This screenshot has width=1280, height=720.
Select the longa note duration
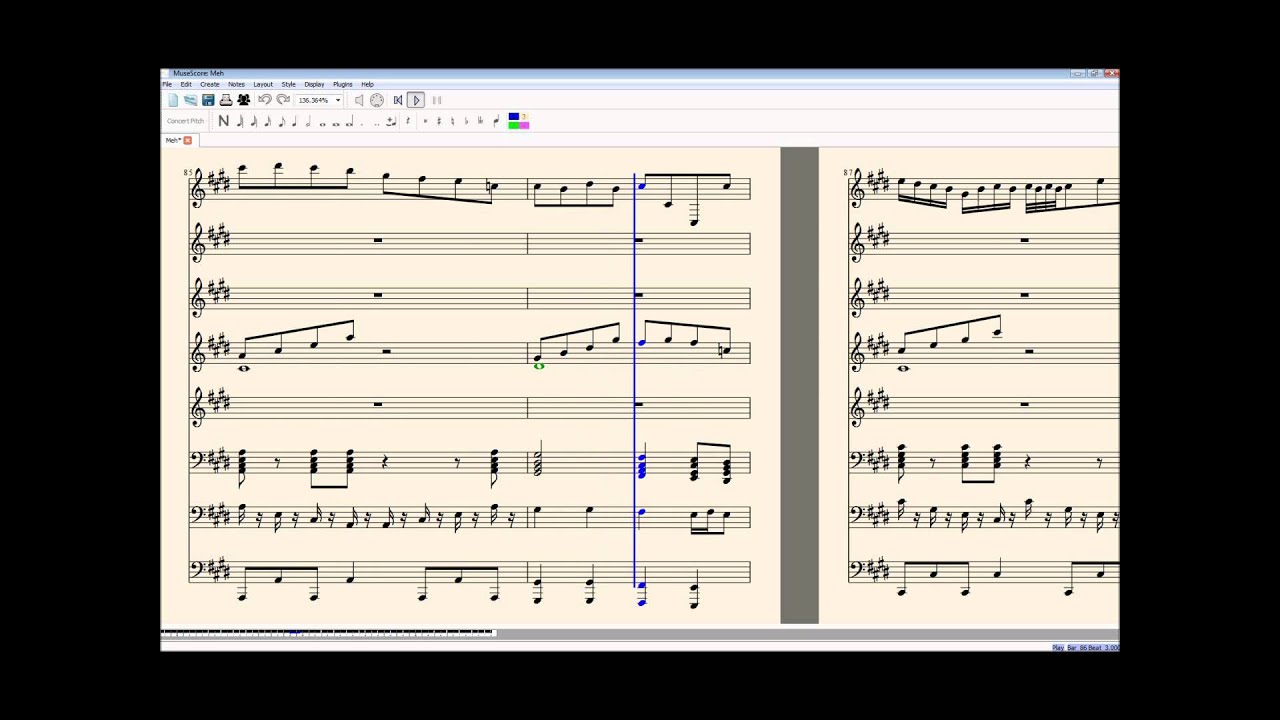coord(350,121)
